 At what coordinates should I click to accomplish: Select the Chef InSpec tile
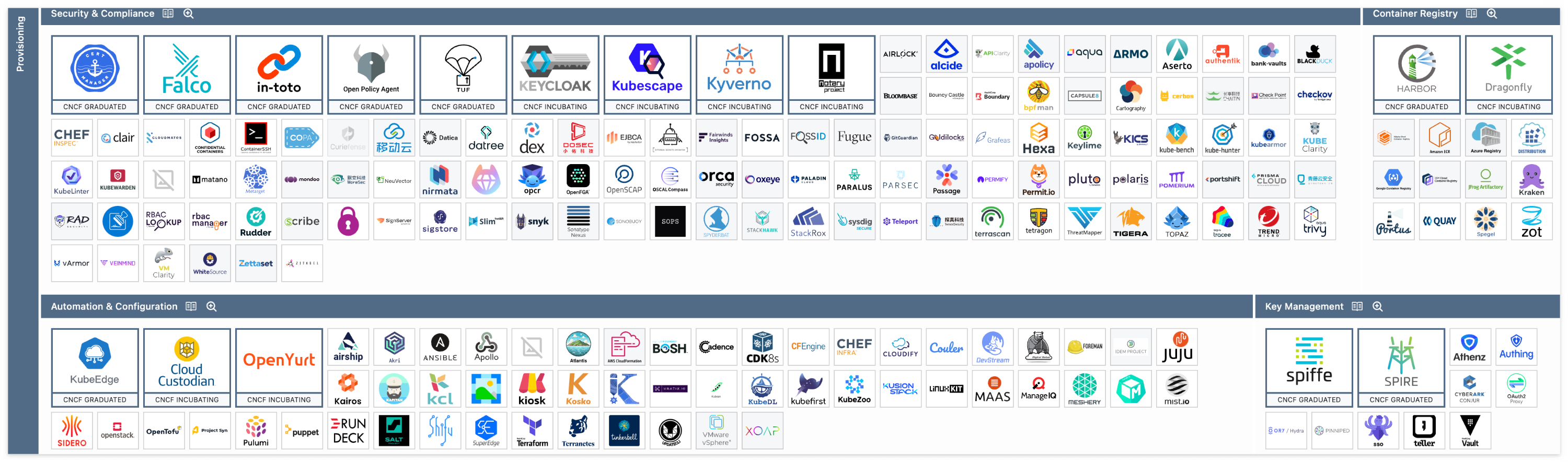(x=72, y=137)
